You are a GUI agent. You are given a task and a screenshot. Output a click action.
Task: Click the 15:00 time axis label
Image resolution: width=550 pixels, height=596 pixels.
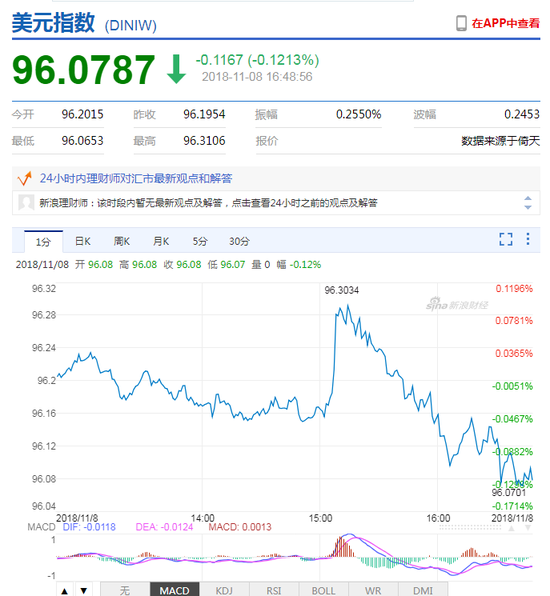(x=320, y=518)
